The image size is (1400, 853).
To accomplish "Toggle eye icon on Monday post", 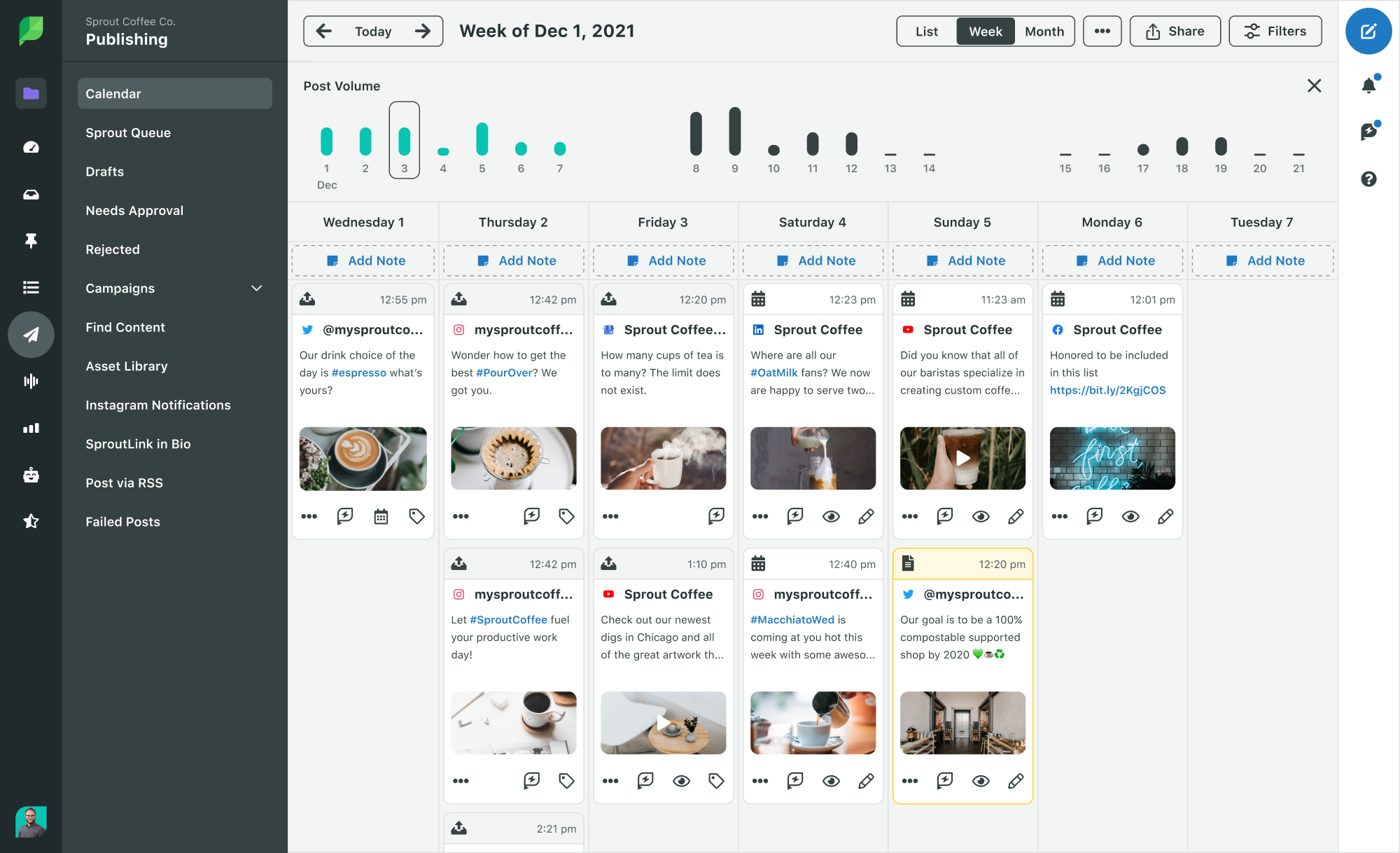I will 1131,516.
